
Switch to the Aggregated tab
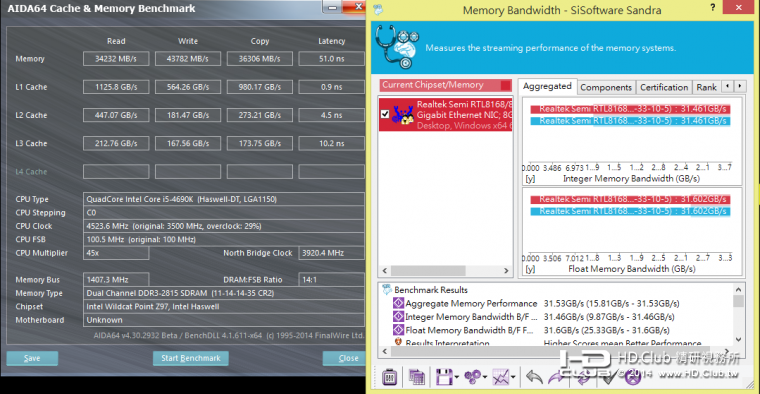(x=547, y=86)
